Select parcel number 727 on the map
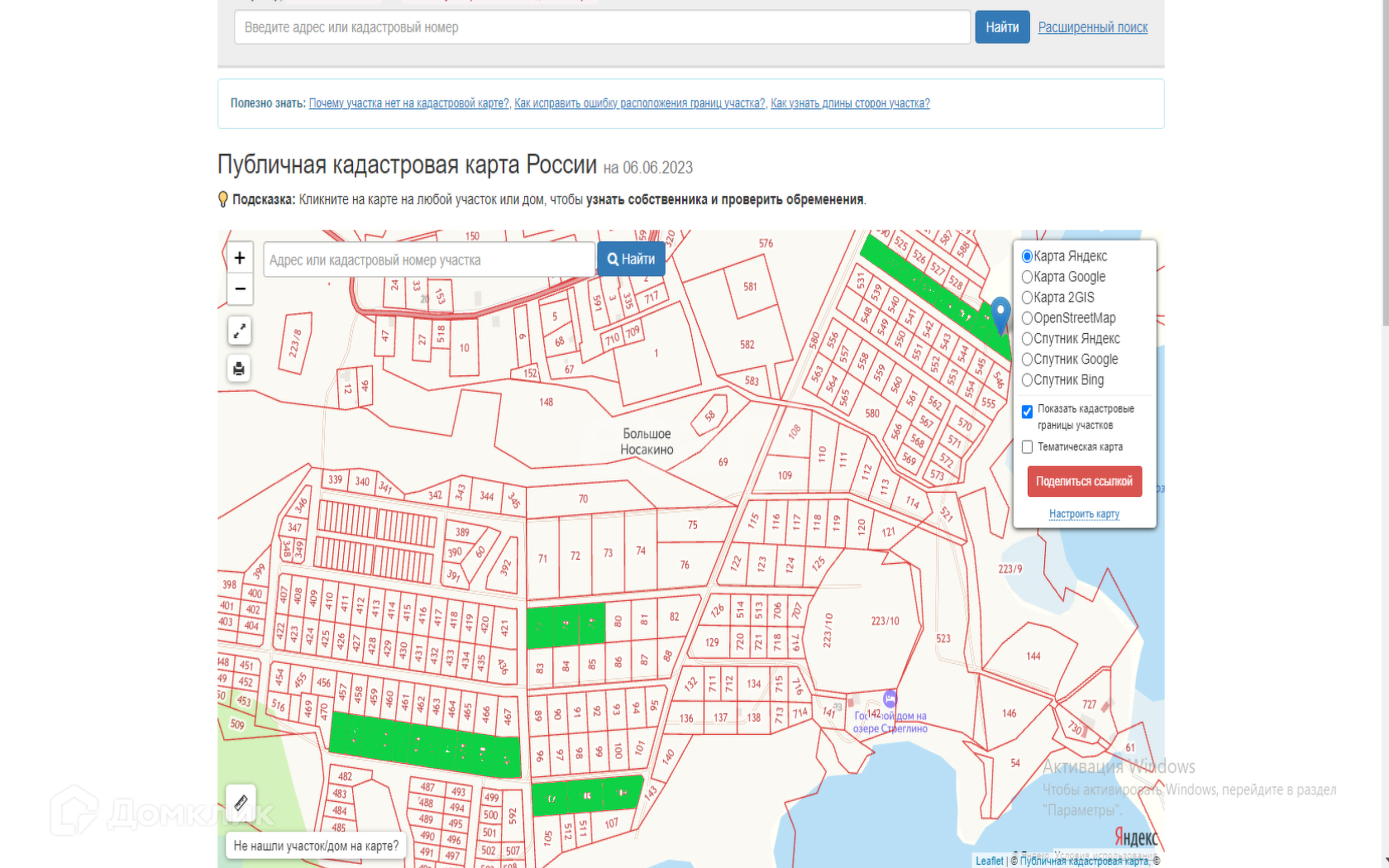This screenshot has width=1389, height=868. [1089, 704]
